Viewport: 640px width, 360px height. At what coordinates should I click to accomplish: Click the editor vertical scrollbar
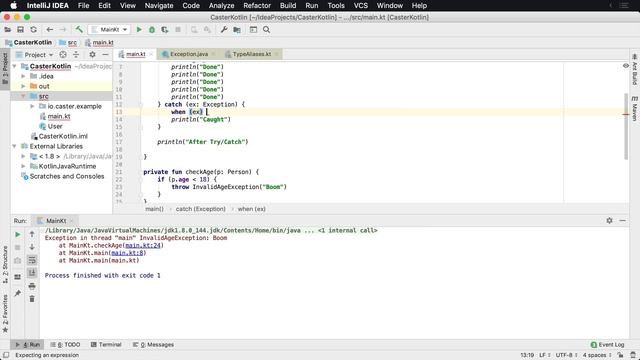pyautogui.click(x=626, y=127)
